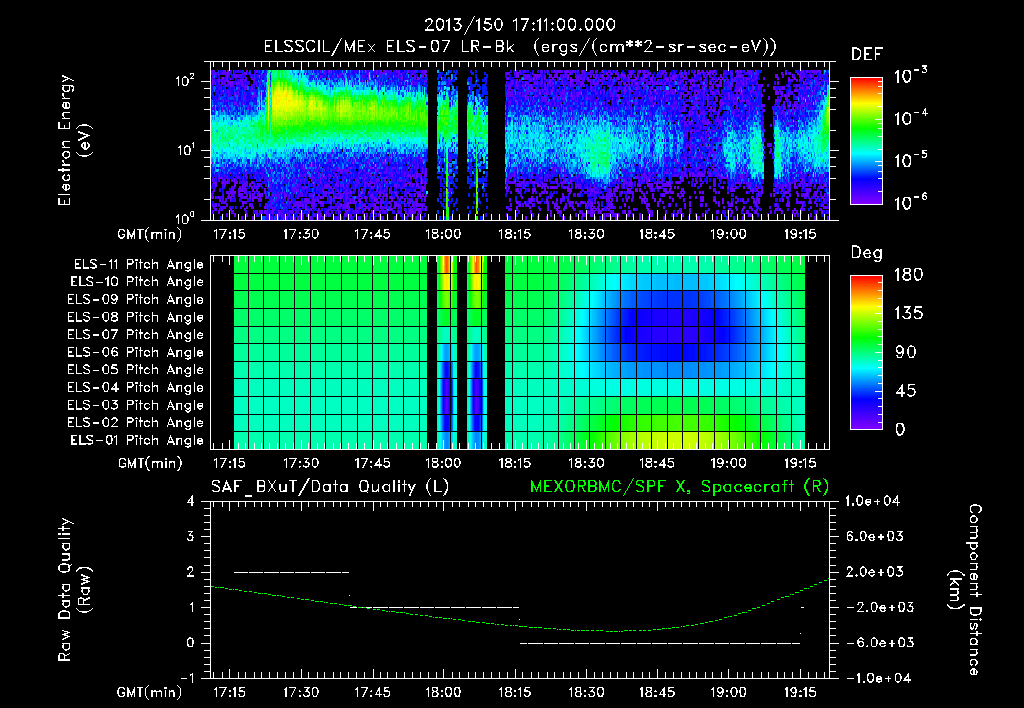Click the 90 tick on the Deg scale

tap(904, 352)
